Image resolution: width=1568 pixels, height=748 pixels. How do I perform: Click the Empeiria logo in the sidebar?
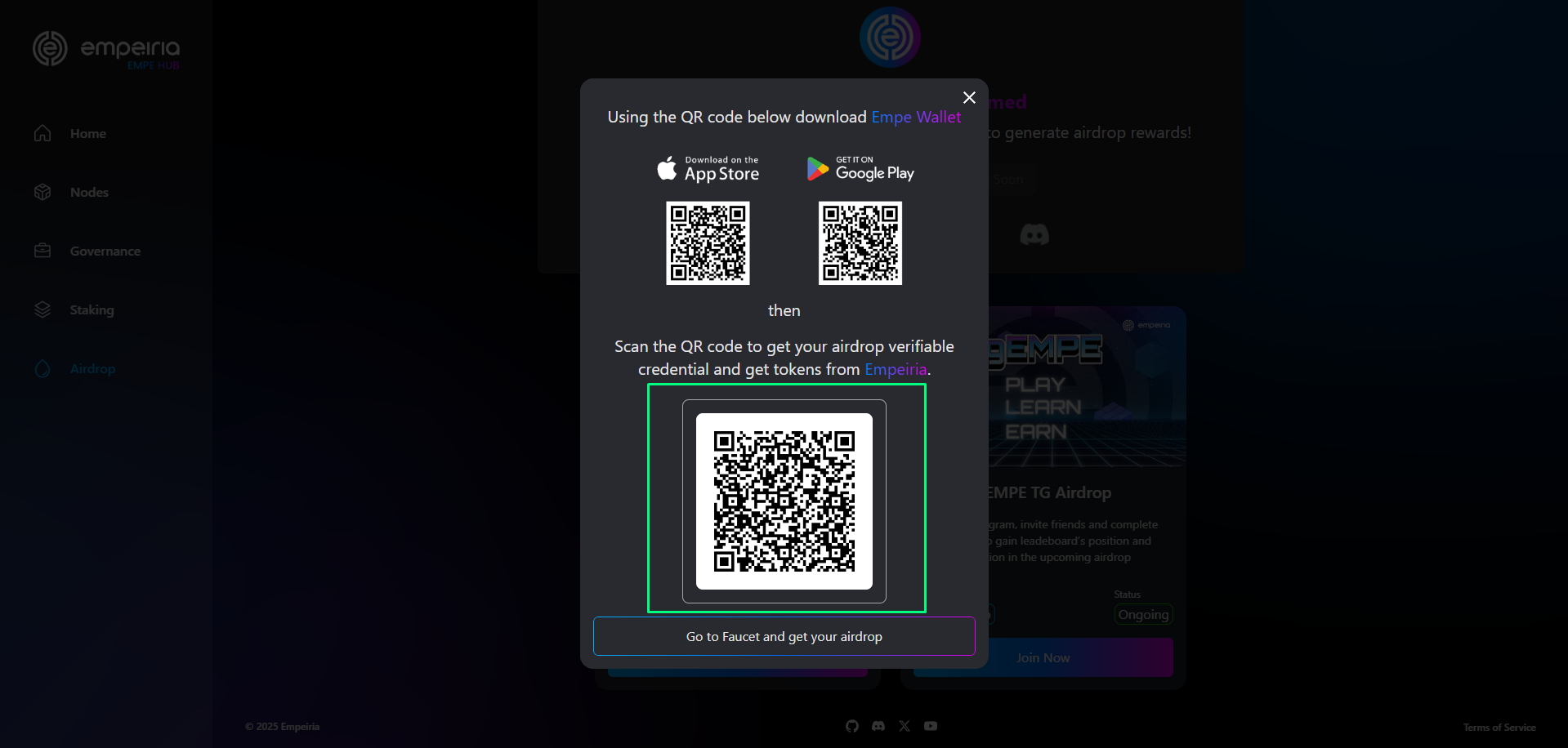[106, 50]
